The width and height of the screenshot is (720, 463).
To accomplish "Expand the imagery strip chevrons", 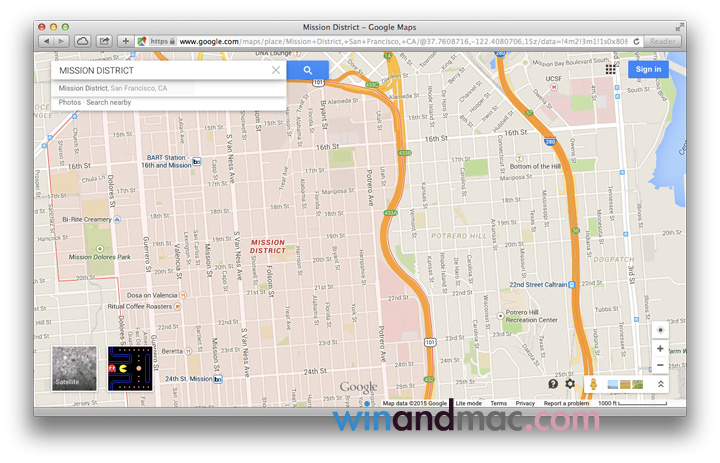I will (x=660, y=384).
